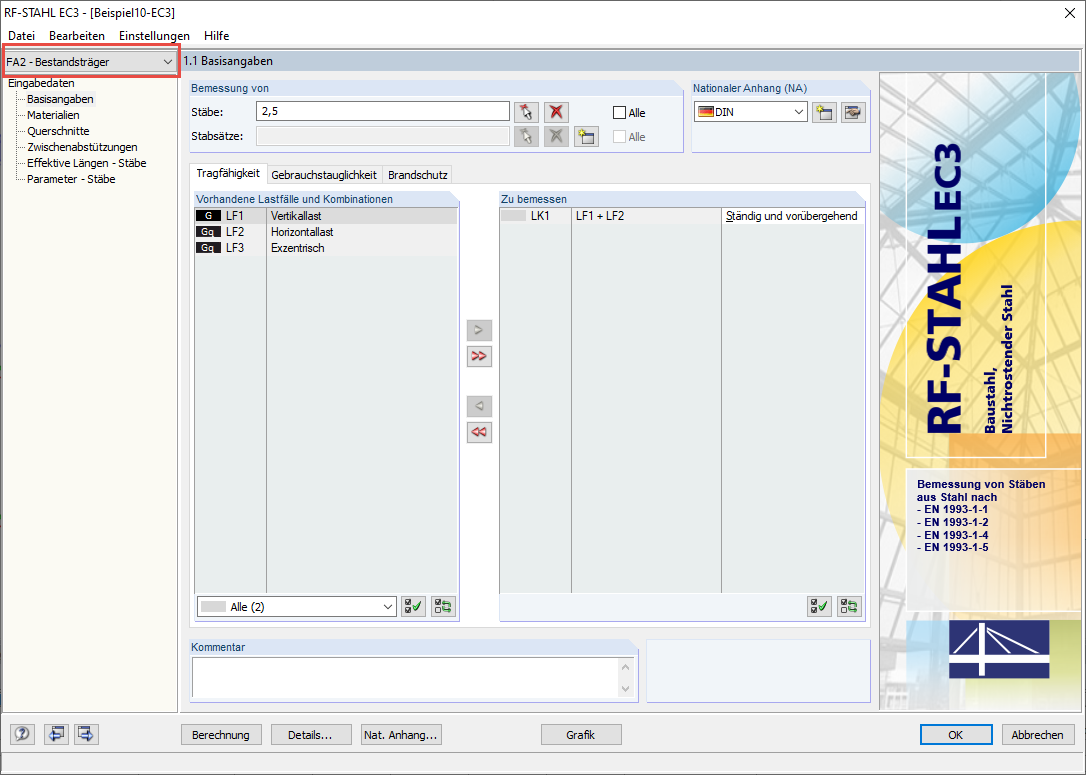Remove all combinations with double left arrow
This screenshot has height=775, width=1086.
pos(479,432)
